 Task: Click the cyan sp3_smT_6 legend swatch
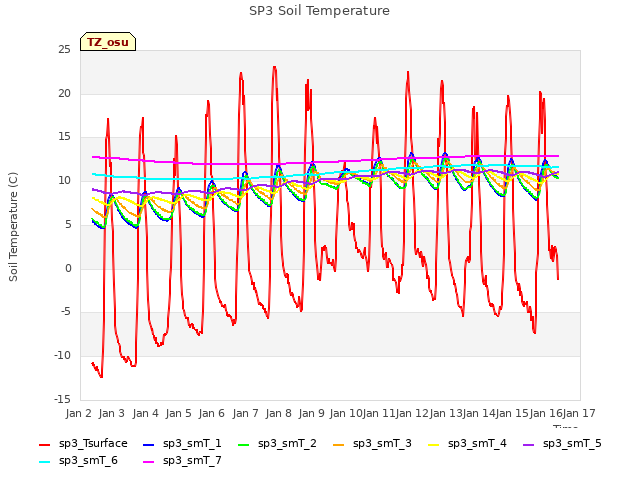[44, 462]
